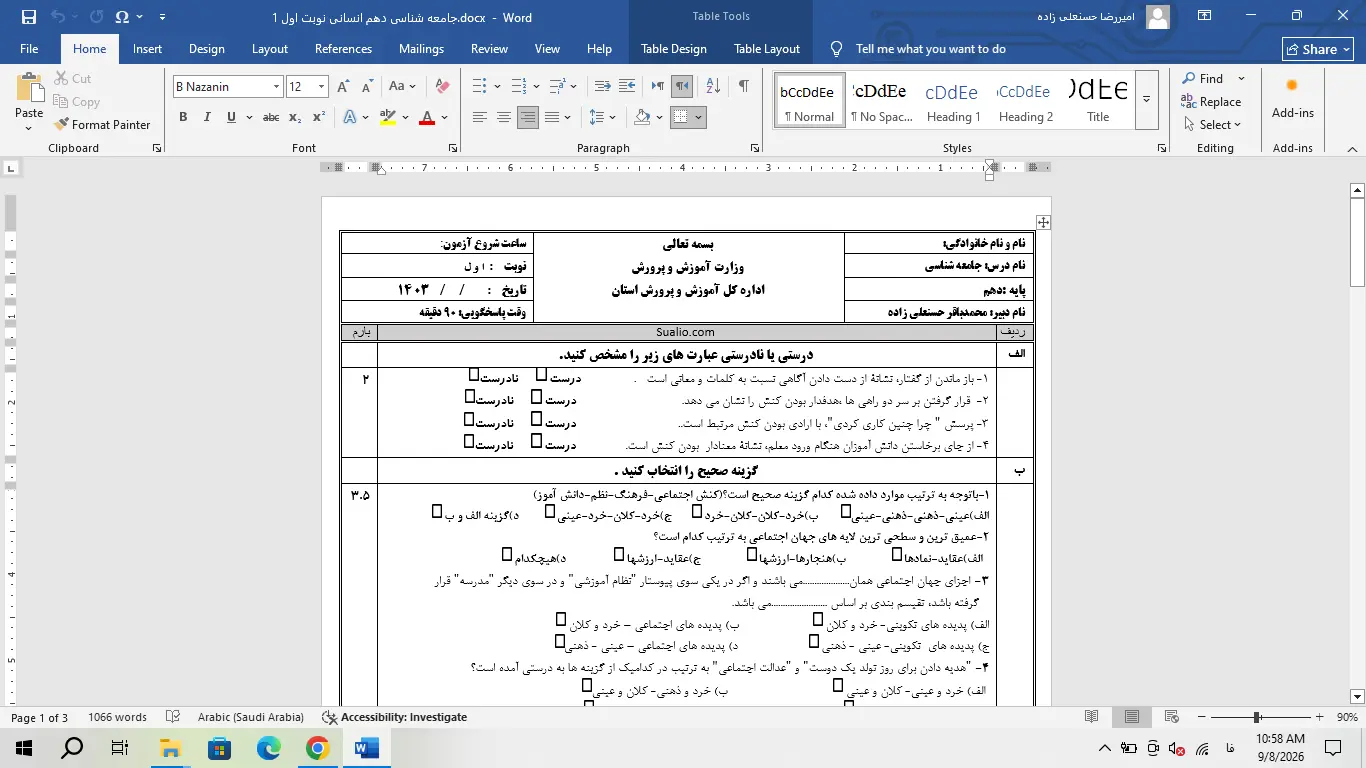Viewport: 1366px width, 768px height.
Task: Increase font size with Grow Font
Action: click(345, 87)
